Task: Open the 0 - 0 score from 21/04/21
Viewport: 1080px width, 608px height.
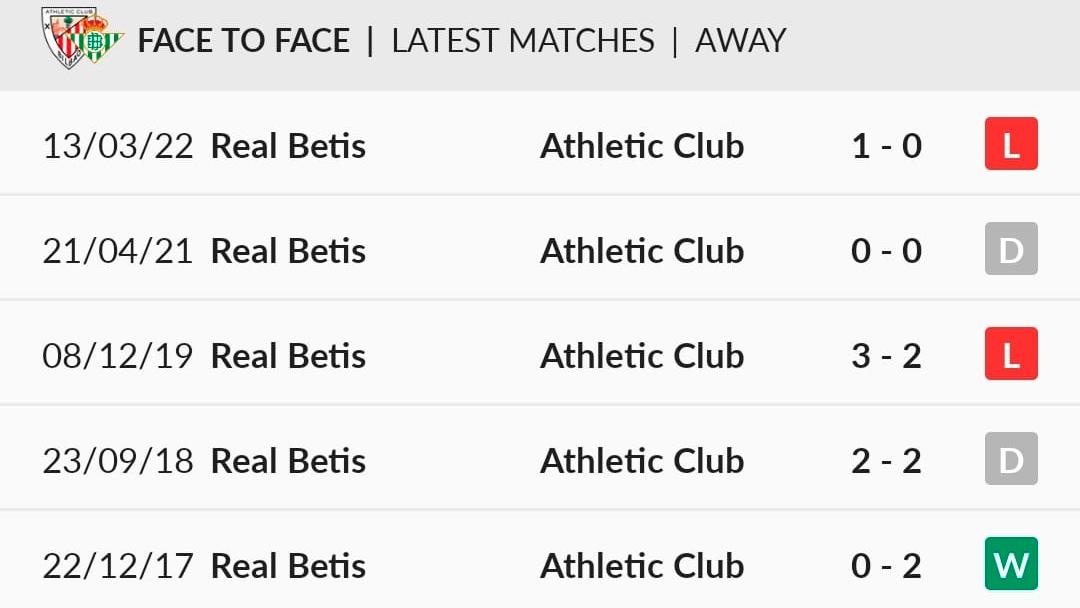Action: click(886, 251)
